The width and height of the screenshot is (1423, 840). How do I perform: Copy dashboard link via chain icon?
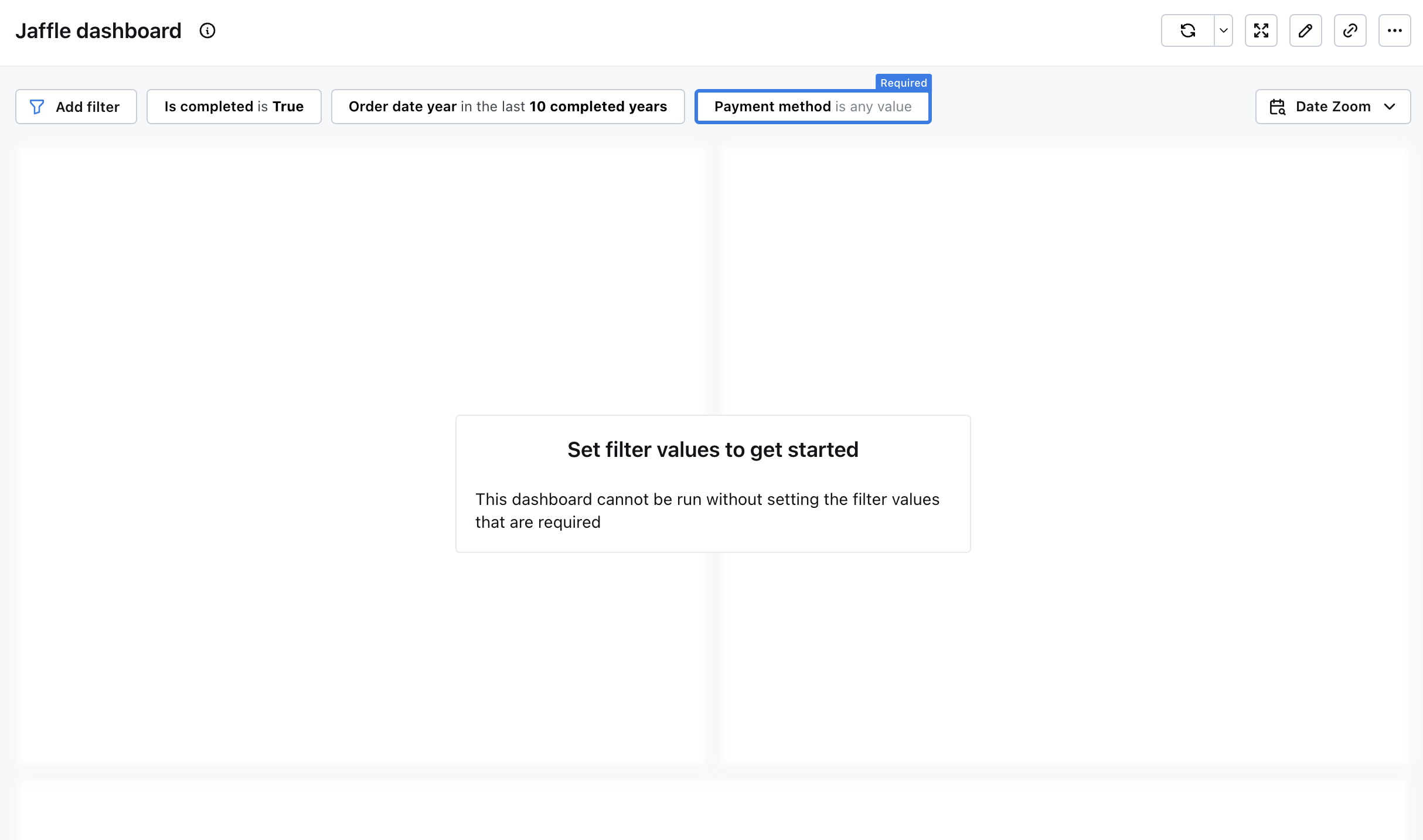(x=1350, y=30)
